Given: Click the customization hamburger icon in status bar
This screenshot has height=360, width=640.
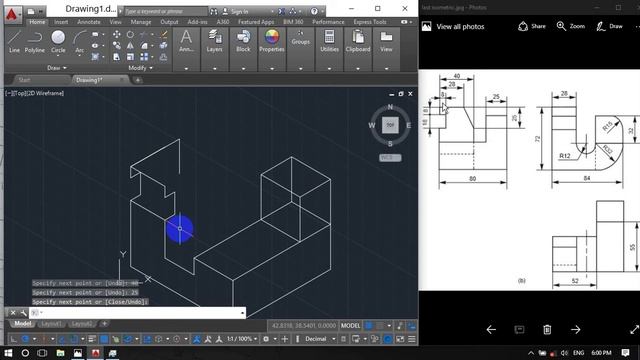Looking at the screenshot, I should [x=412, y=339].
